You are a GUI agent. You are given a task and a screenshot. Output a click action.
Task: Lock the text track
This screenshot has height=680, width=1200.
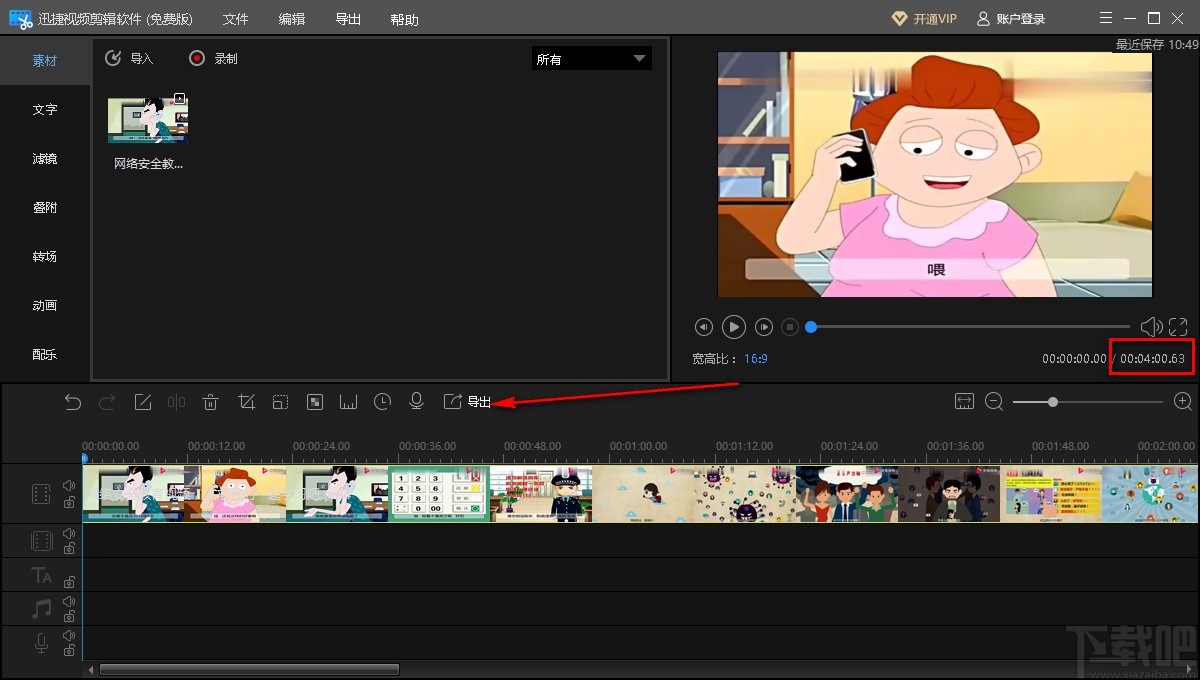pyautogui.click(x=69, y=581)
